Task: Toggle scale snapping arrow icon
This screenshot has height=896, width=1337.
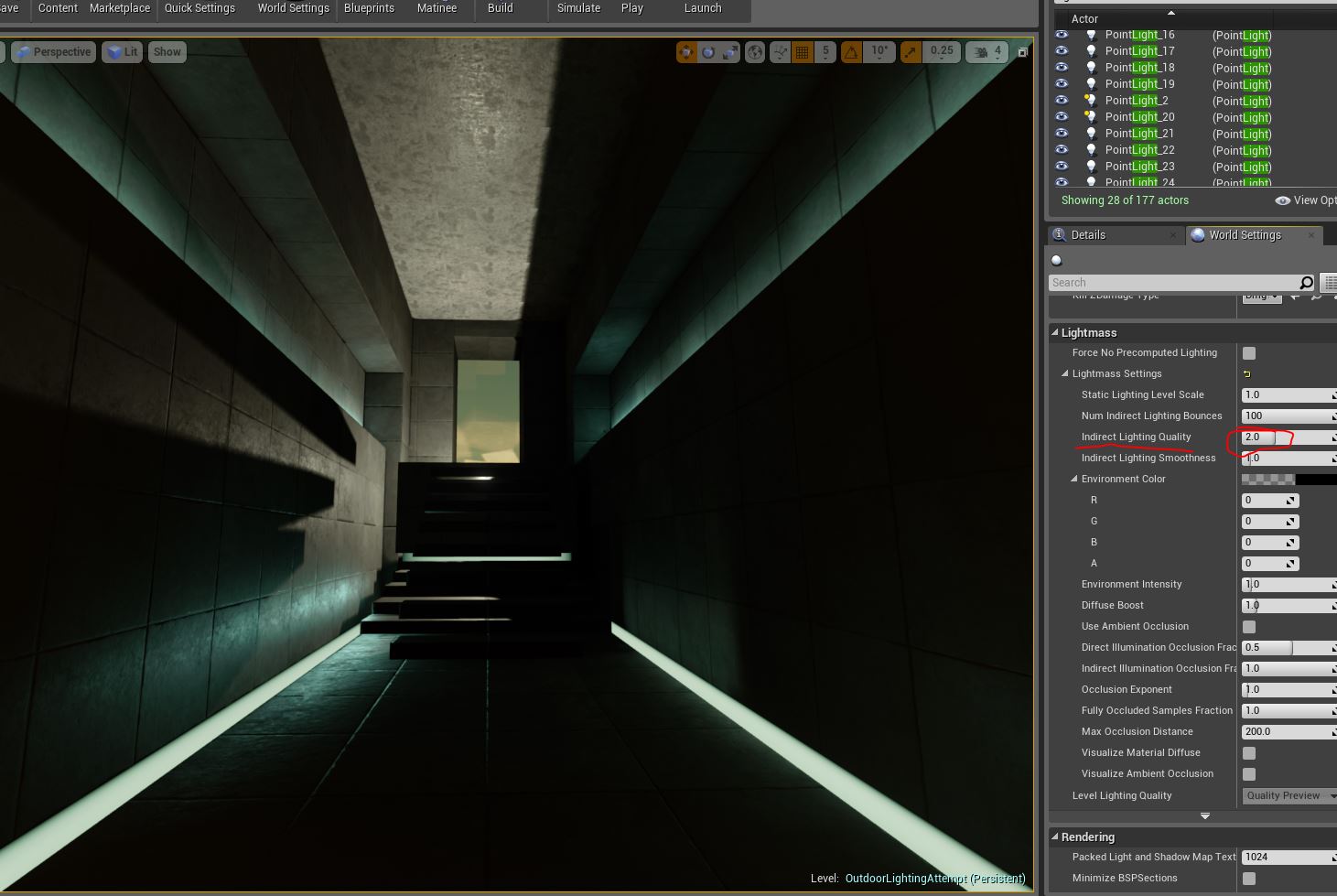Action: (911, 52)
